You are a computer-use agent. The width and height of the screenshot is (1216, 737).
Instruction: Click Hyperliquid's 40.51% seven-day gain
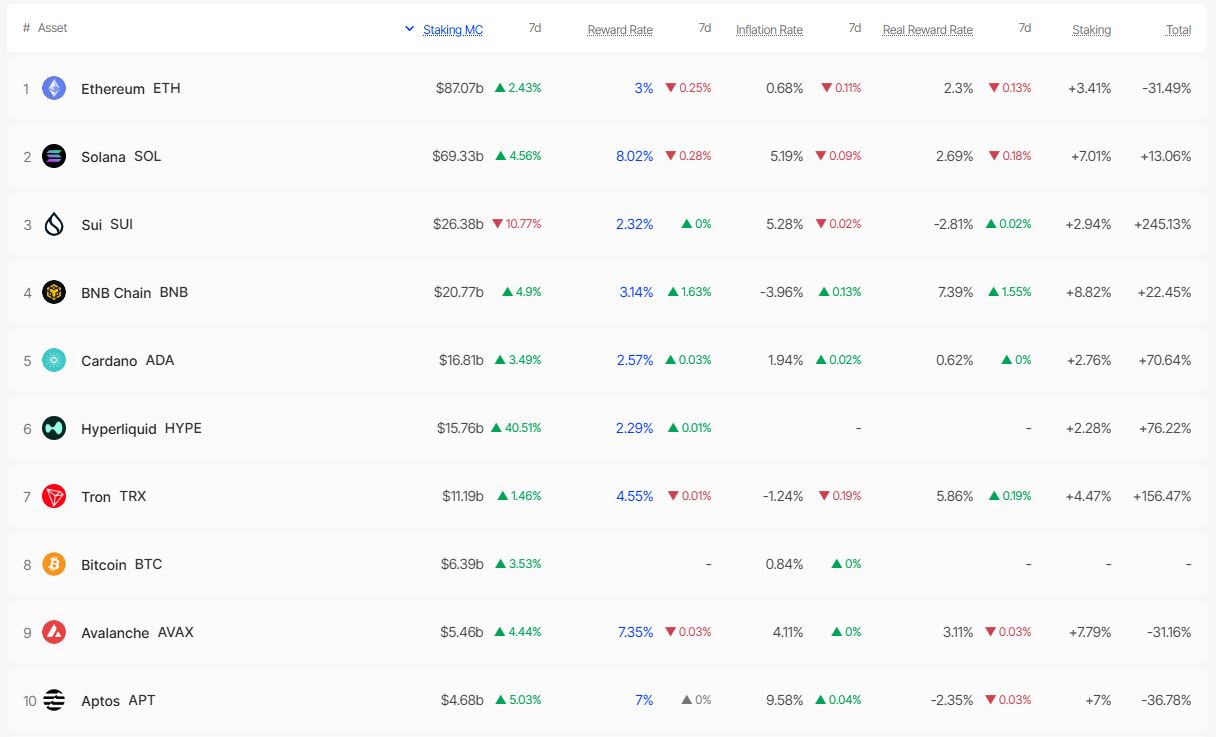(516, 428)
